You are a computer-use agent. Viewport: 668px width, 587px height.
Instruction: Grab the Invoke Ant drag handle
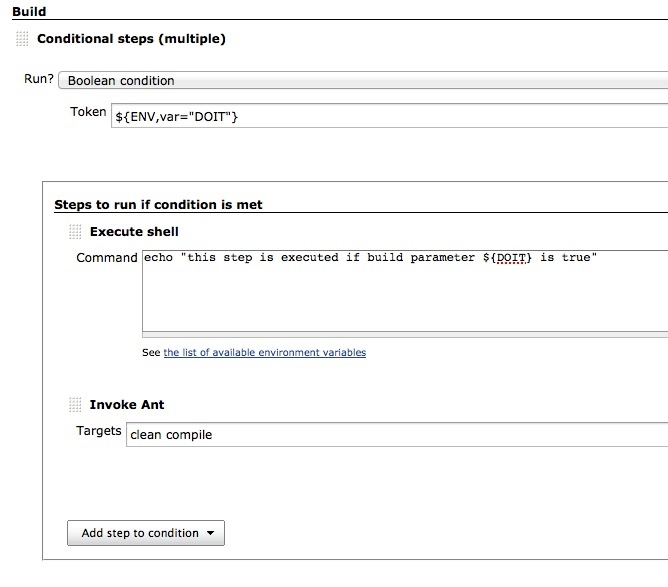75,405
